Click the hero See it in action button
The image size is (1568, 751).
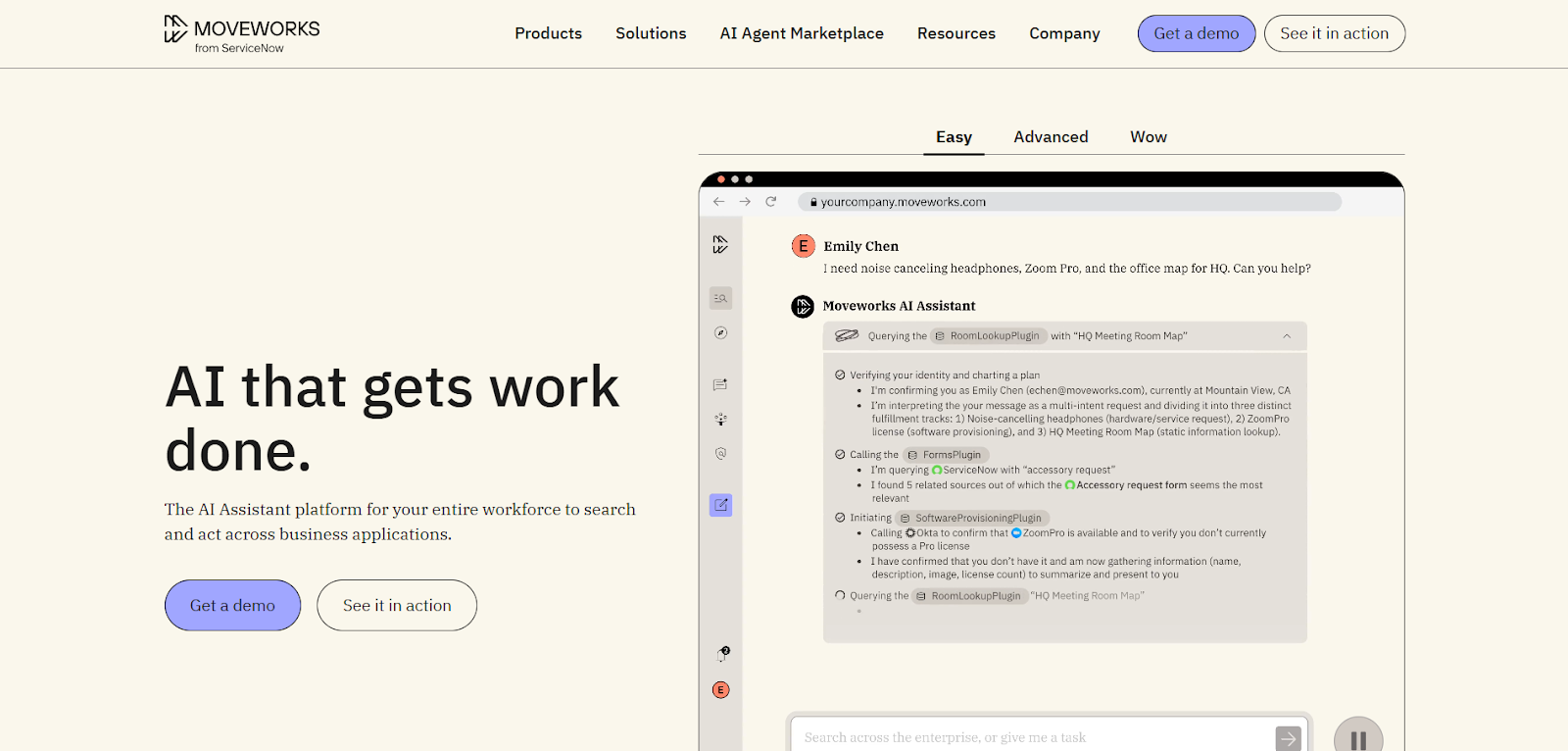(x=397, y=605)
